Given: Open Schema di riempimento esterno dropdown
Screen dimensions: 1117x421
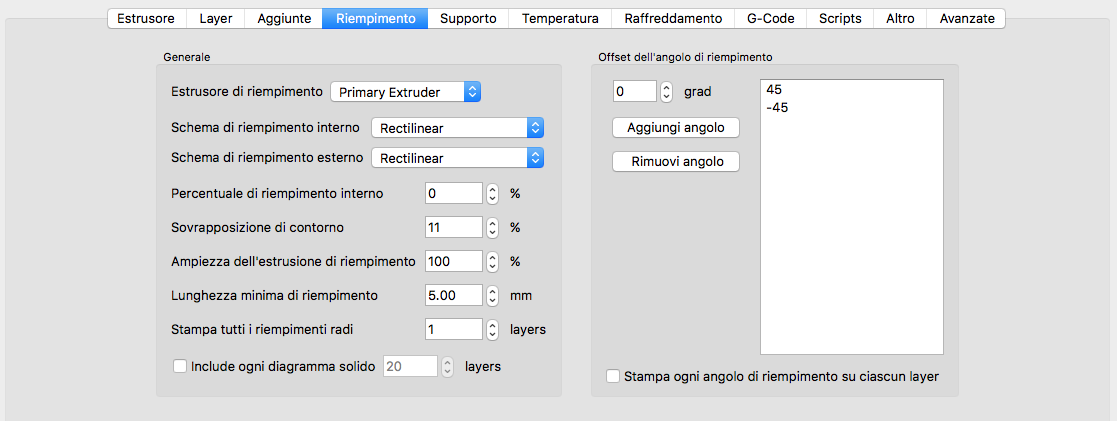Looking at the screenshot, I should click(x=457, y=158).
